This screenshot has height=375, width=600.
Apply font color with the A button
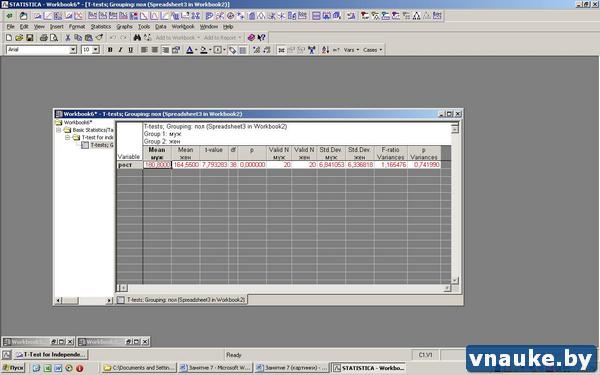pos(189,50)
